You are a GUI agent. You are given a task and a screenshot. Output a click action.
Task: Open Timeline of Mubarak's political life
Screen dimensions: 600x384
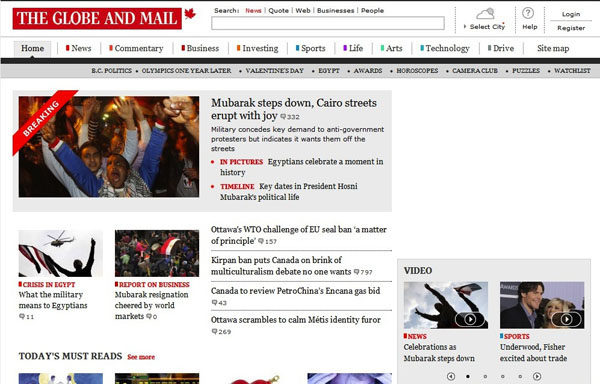point(289,192)
